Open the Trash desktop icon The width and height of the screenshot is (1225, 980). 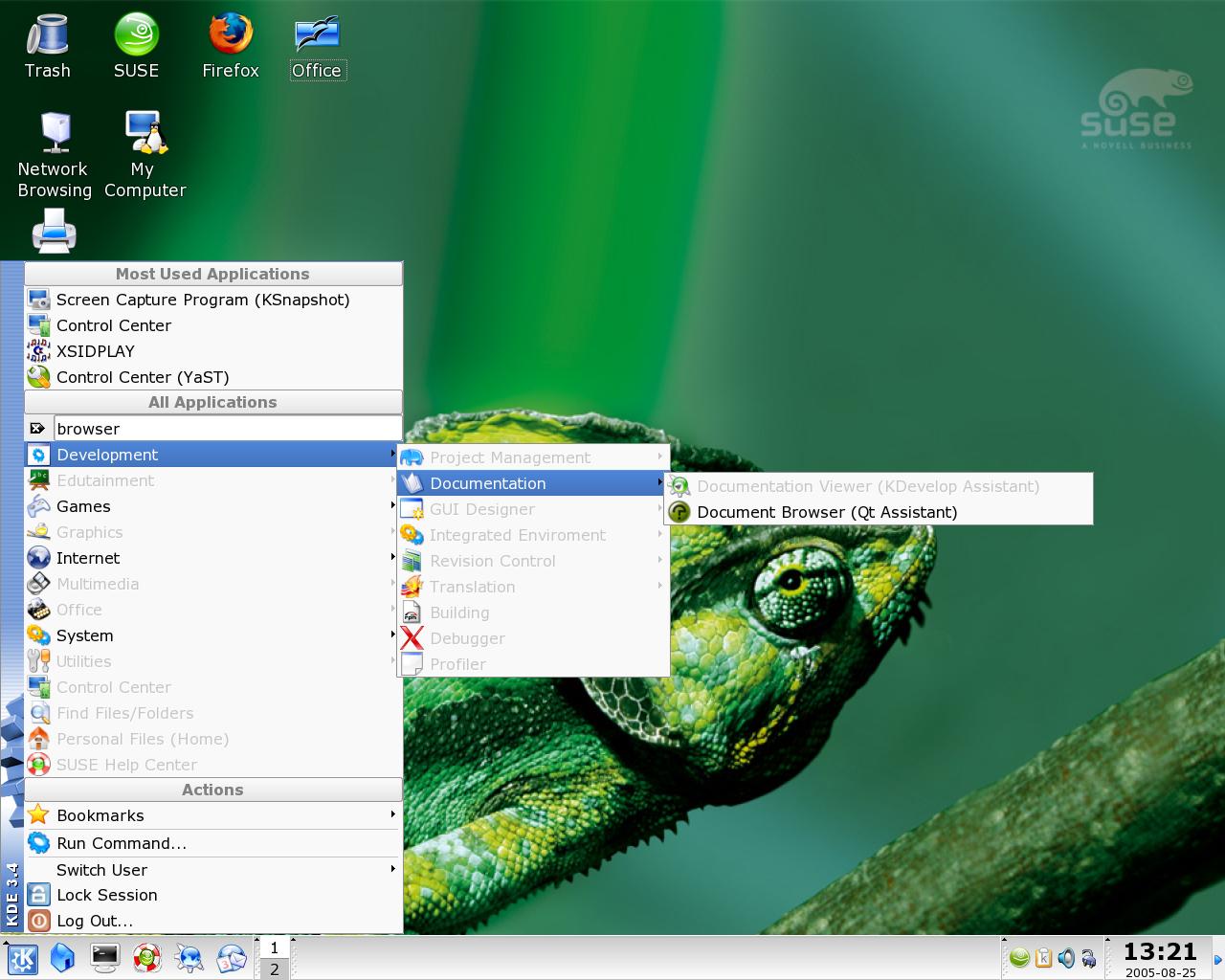tap(47, 46)
